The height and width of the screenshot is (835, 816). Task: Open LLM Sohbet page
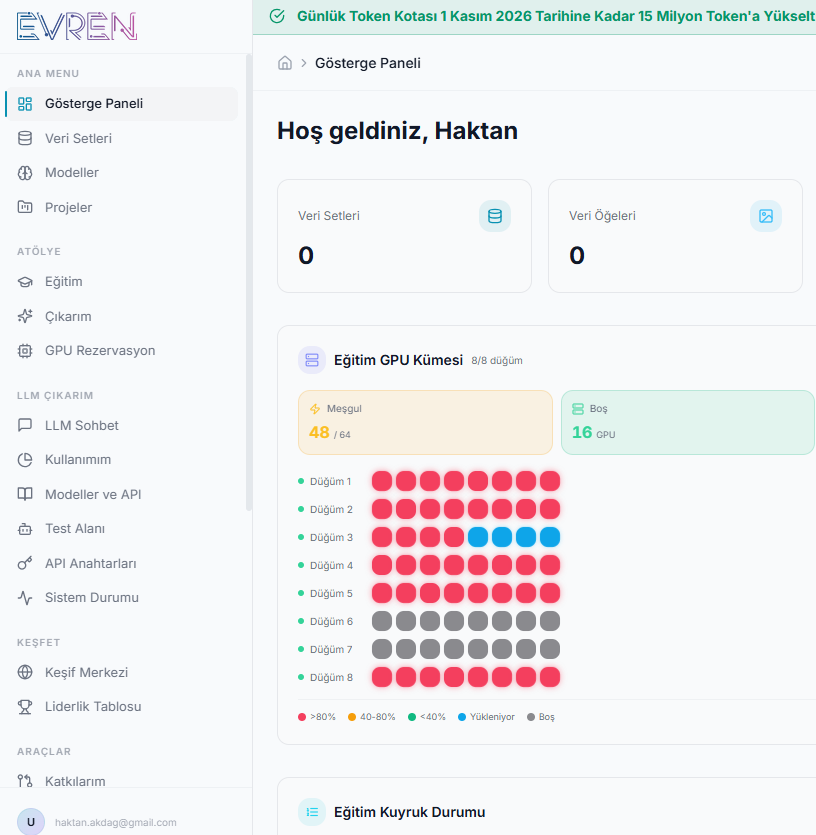point(122,425)
